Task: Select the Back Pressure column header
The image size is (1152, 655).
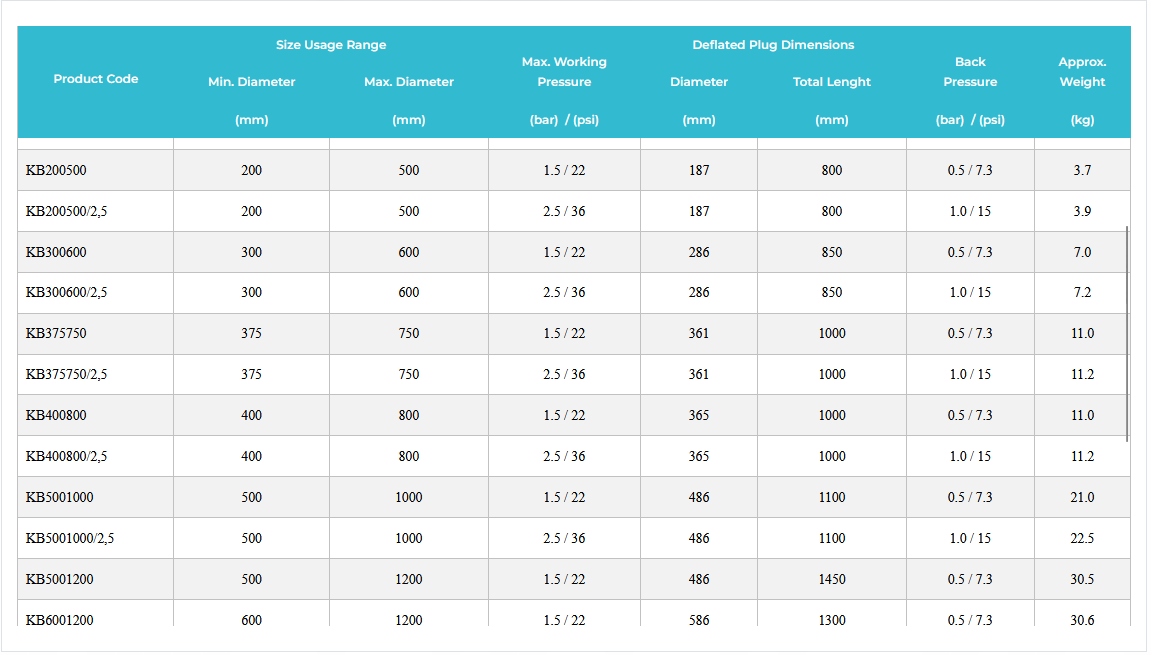Action: (970, 72)
